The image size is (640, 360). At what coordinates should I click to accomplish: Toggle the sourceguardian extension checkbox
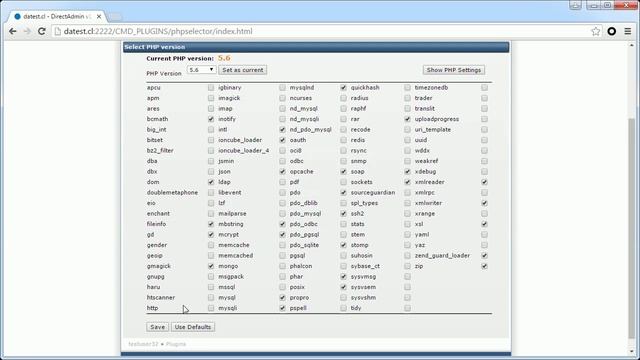point(407,192)
